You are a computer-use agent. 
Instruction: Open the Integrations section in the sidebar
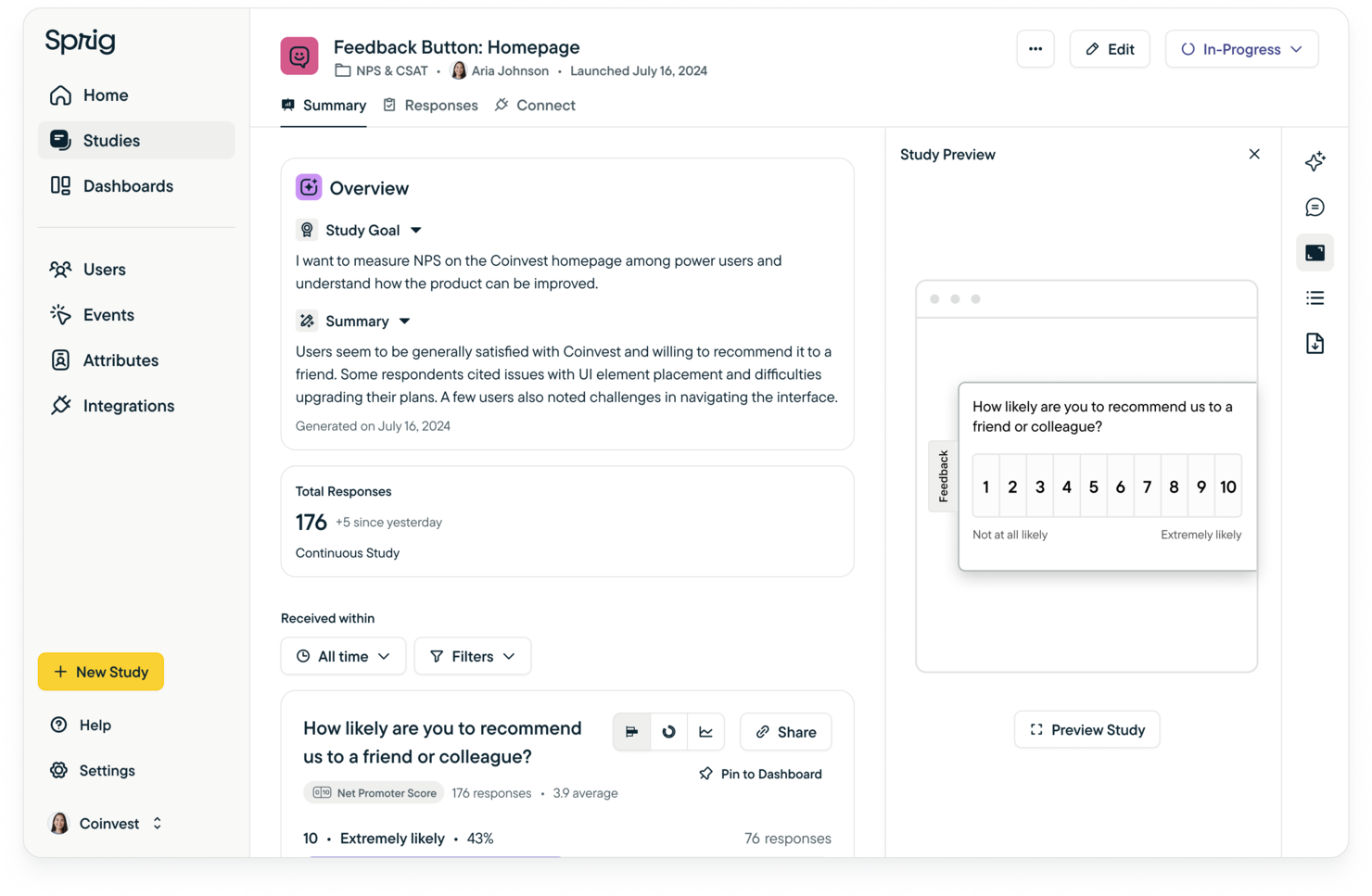coord(128,405)
